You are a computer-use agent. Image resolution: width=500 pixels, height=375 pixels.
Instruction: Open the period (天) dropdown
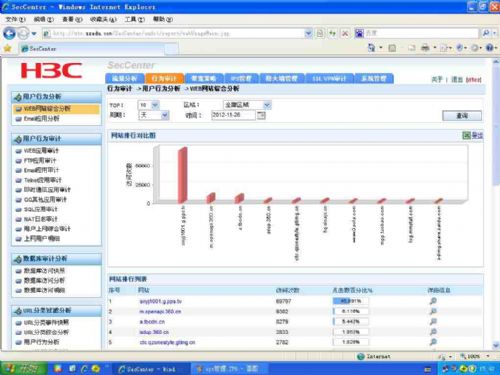click(x=154, y=115)
